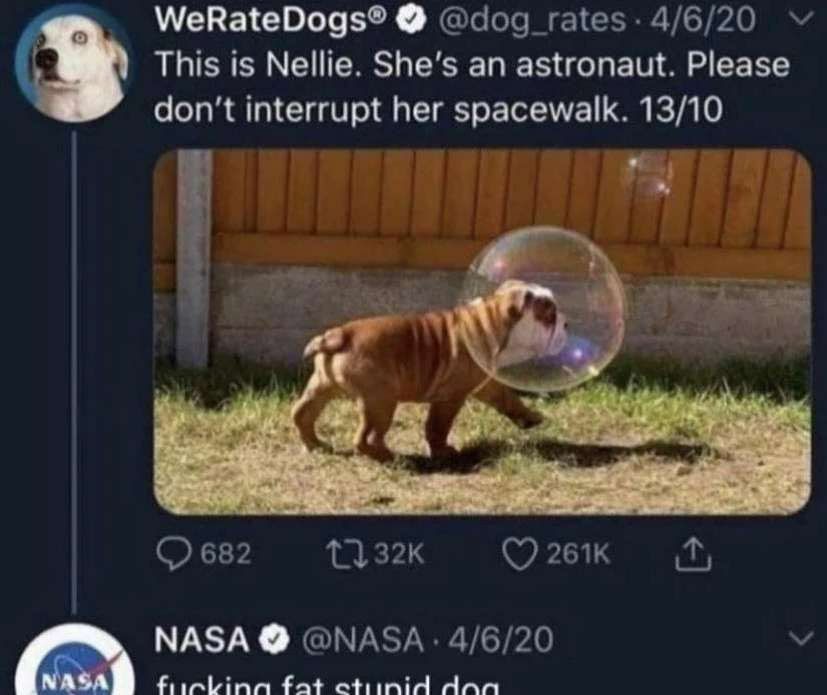This screenshot has width=827, height=695.
Task: Expand options chevron on WeRateDogs tweet
Action: pyautogui.click(x=801, y=20)
